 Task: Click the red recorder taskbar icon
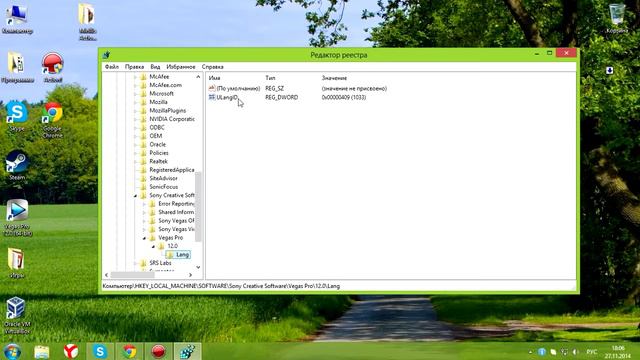point(159,351)
